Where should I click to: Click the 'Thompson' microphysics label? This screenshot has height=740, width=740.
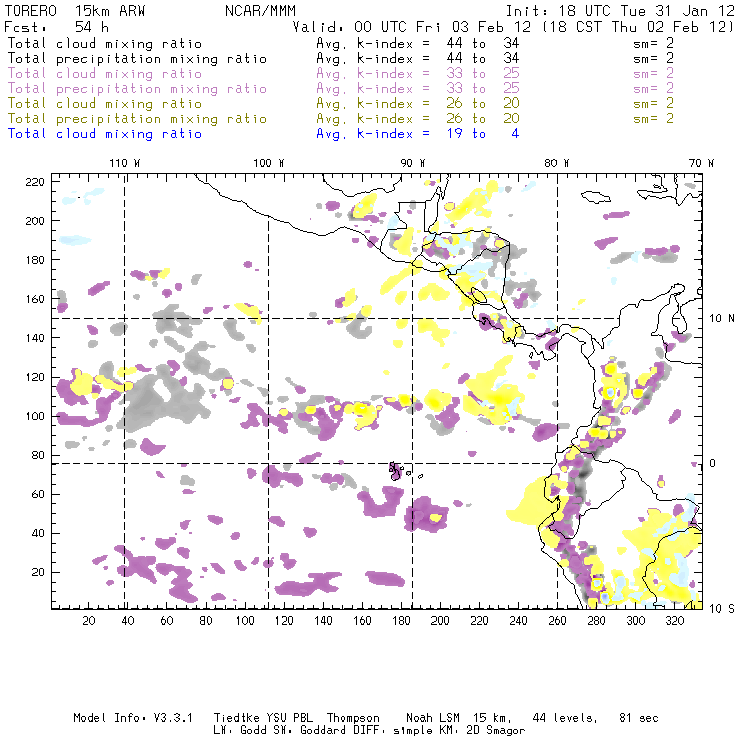(353, 718)
